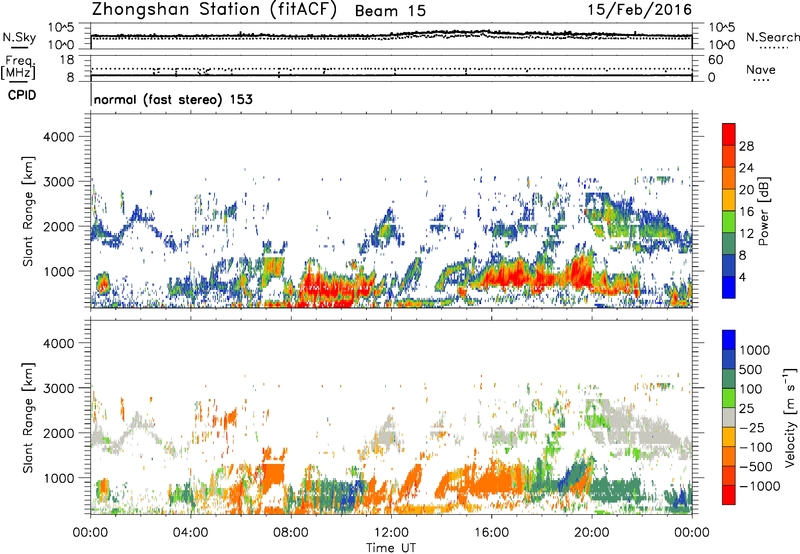The width and height of the screenshot is (800, 554).
Task: Click the 'Velocity [m s-1]' colorbar label
Action: point(789,417)
